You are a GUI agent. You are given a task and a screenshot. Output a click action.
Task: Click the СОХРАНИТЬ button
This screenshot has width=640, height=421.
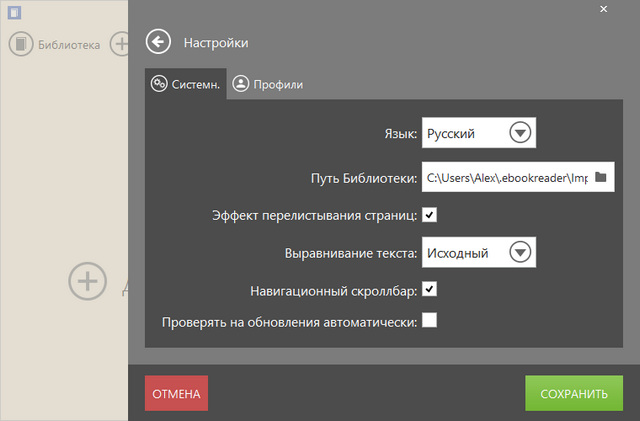pyautogui.click(x=574, y=393)
